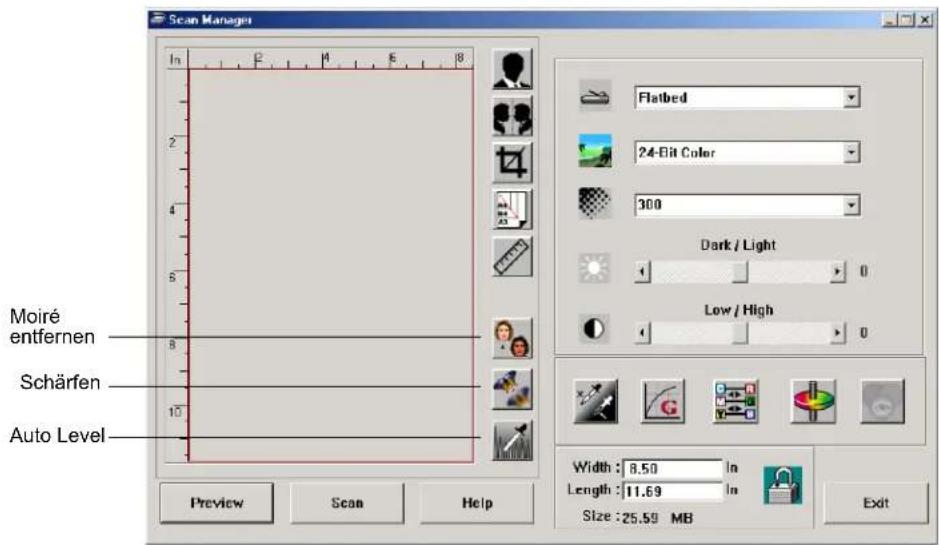This screenshot has height=545, width=939.
Task: Expand the Flatbed source dropdown
Action: pyautogui.click(x=851, y=97)
